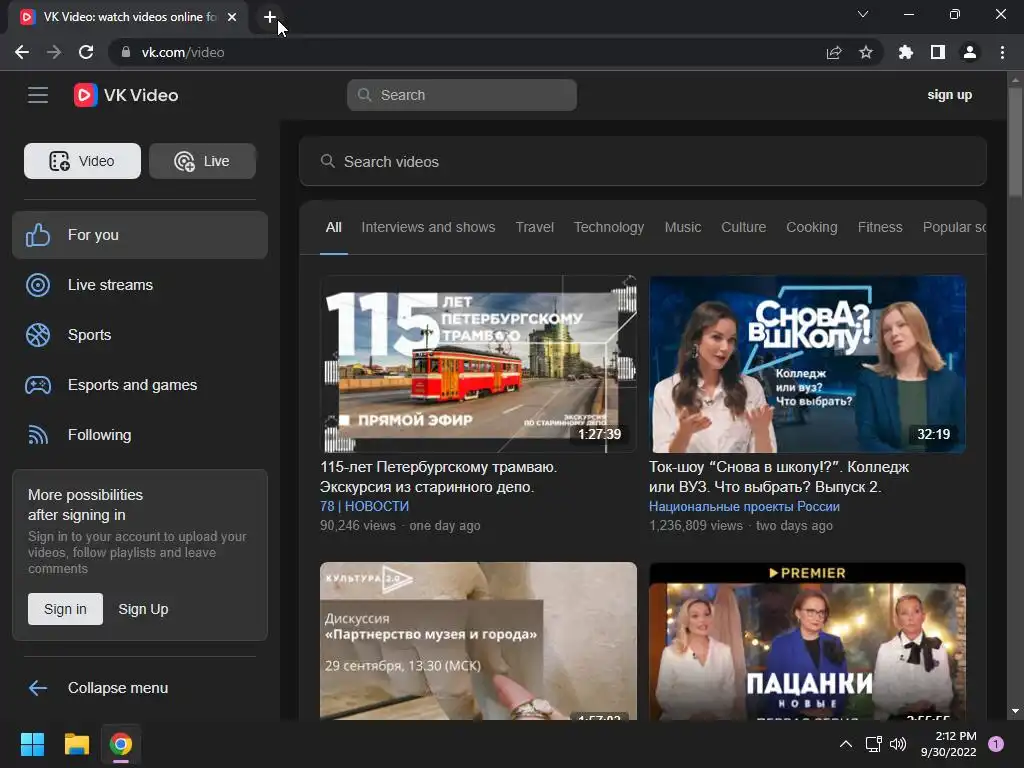1024x768 pixels.
Task: Open the Live streams section
Action: pos(140,285)
